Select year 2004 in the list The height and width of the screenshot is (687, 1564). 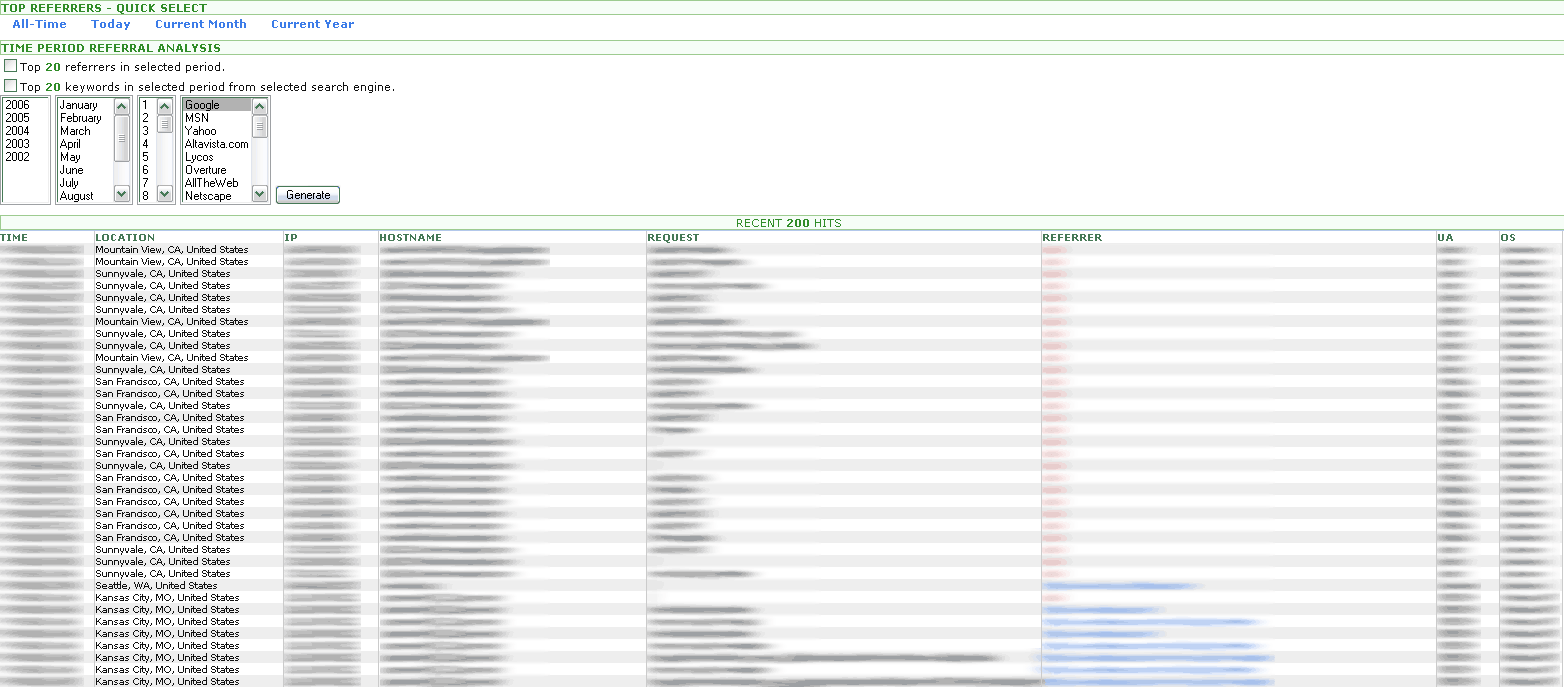(x=25, y=131)
